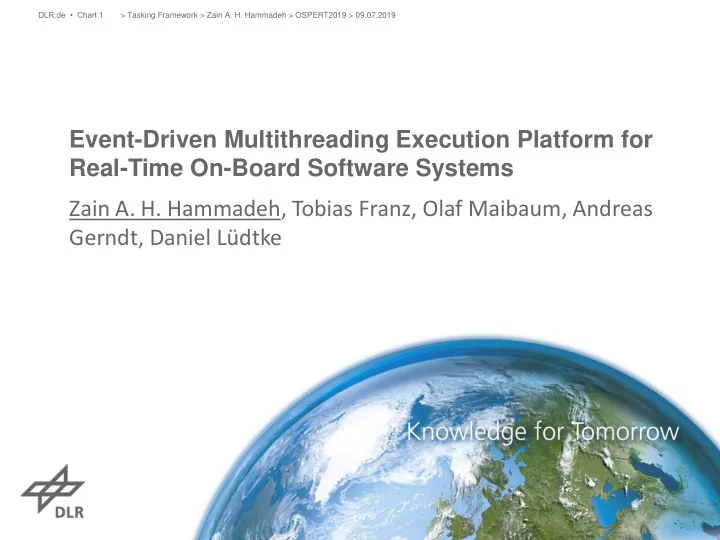Click 'DLR.de' in the header
This screenshot has height=540, width=720.
[52, 15]
